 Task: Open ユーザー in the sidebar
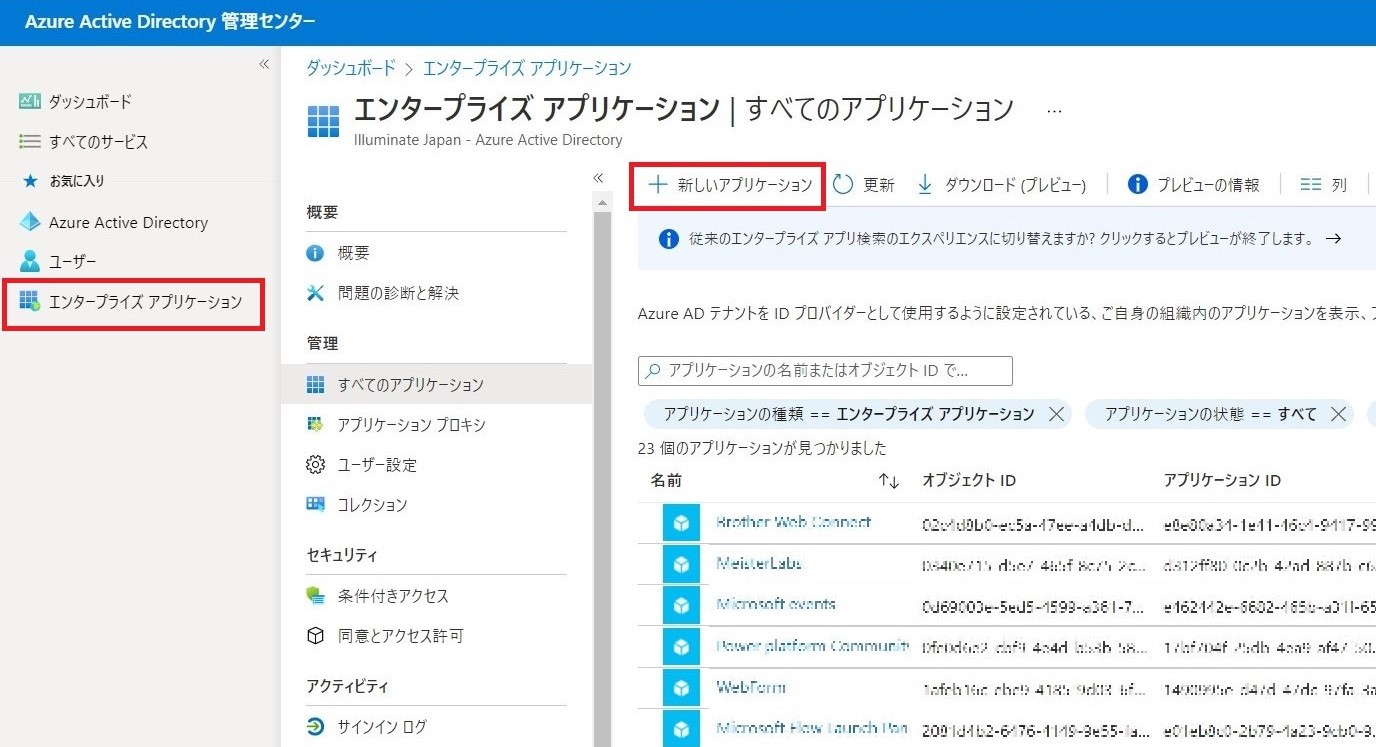pos(72,262)
